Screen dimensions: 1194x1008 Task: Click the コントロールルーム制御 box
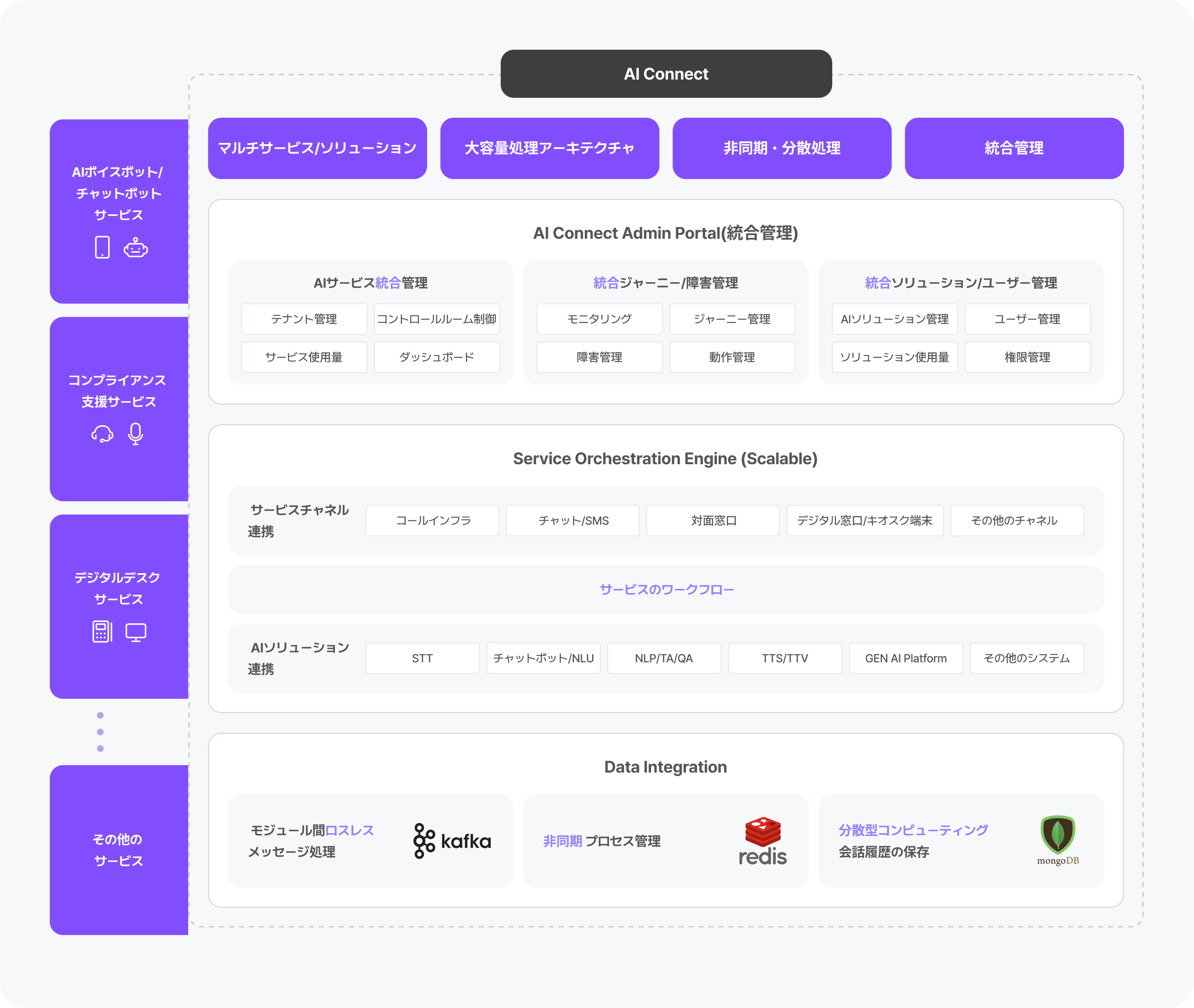437,319
